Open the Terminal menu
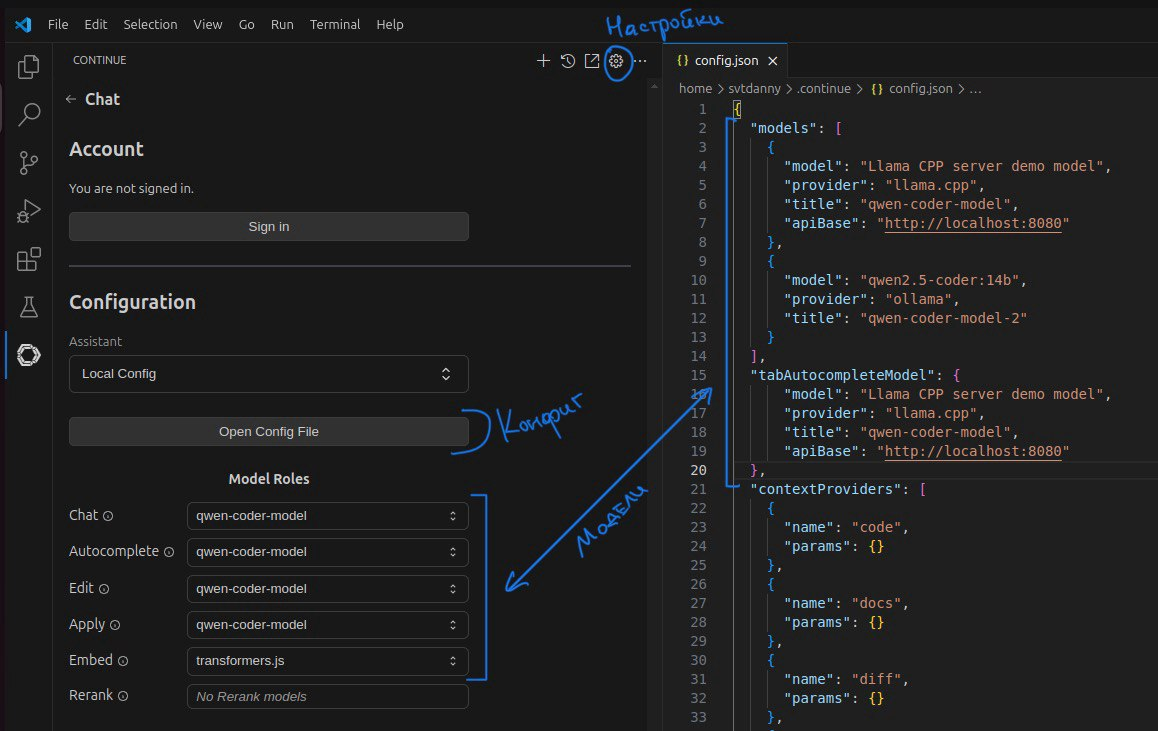 [335, 24]
